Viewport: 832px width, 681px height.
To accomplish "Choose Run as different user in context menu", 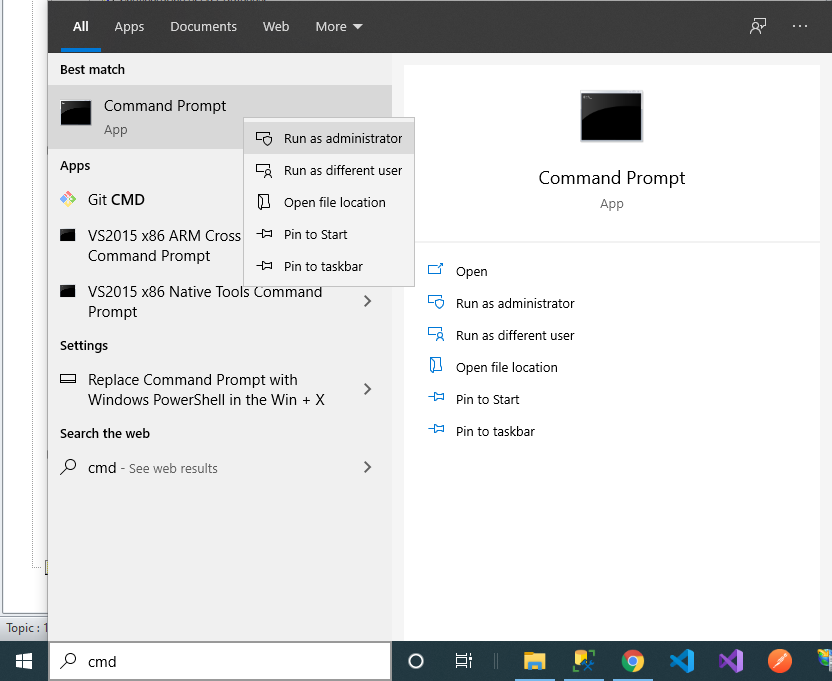I will coord(329,170).
